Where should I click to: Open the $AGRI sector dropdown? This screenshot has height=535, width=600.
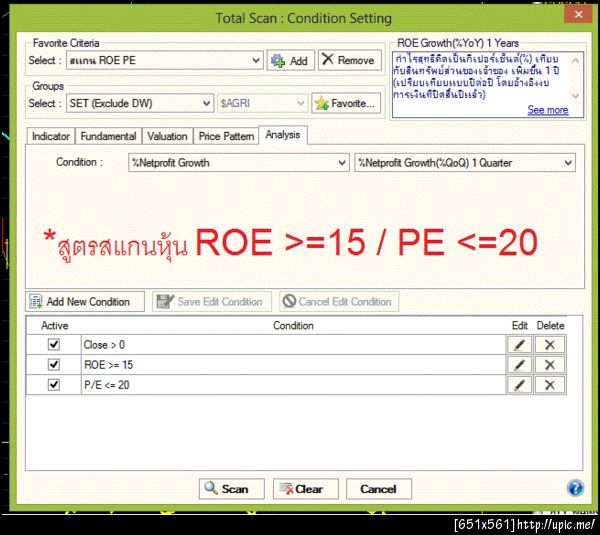tap(262, 103)
